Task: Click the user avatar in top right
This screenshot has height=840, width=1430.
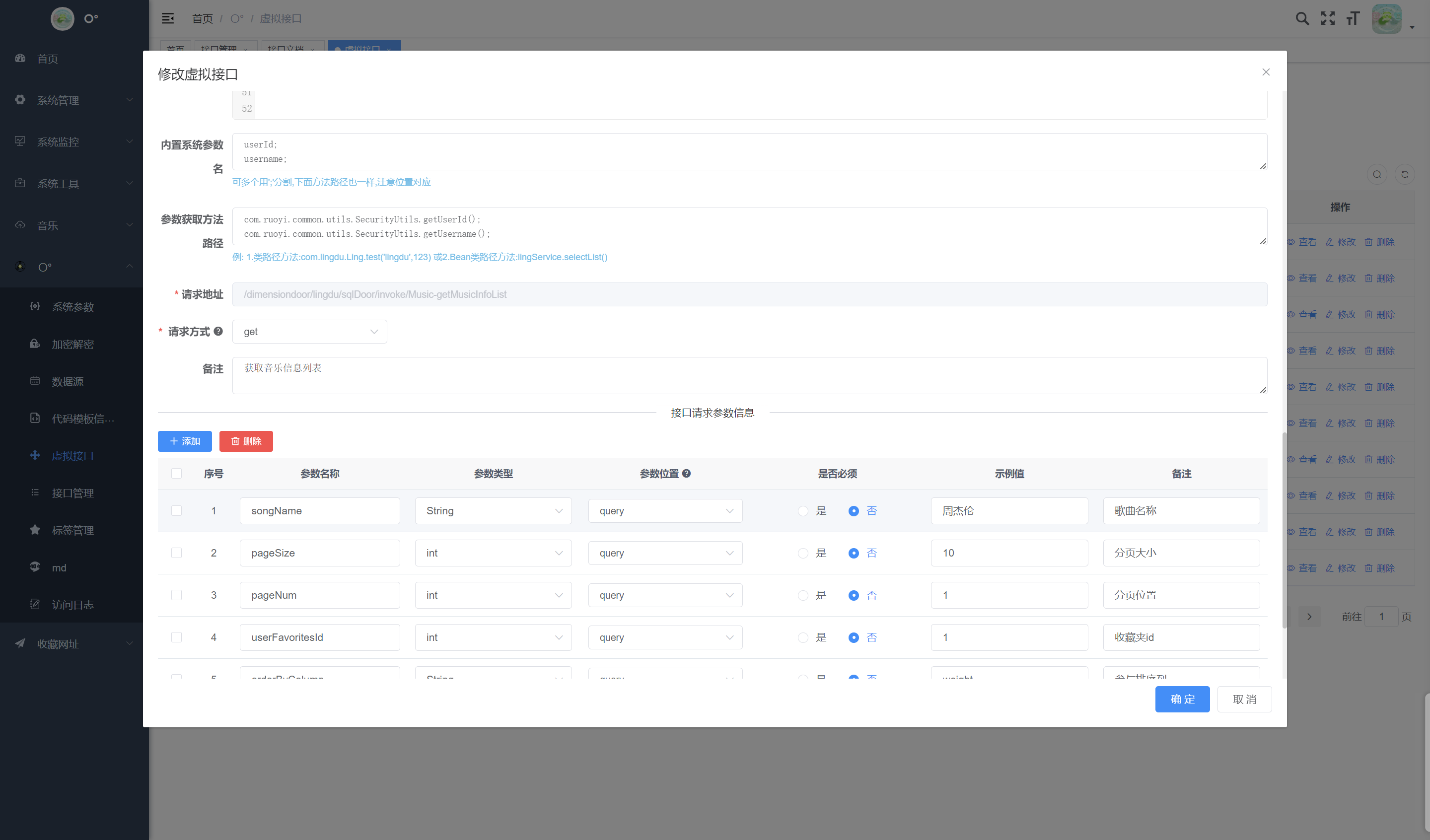Action: coord(1386,19)
